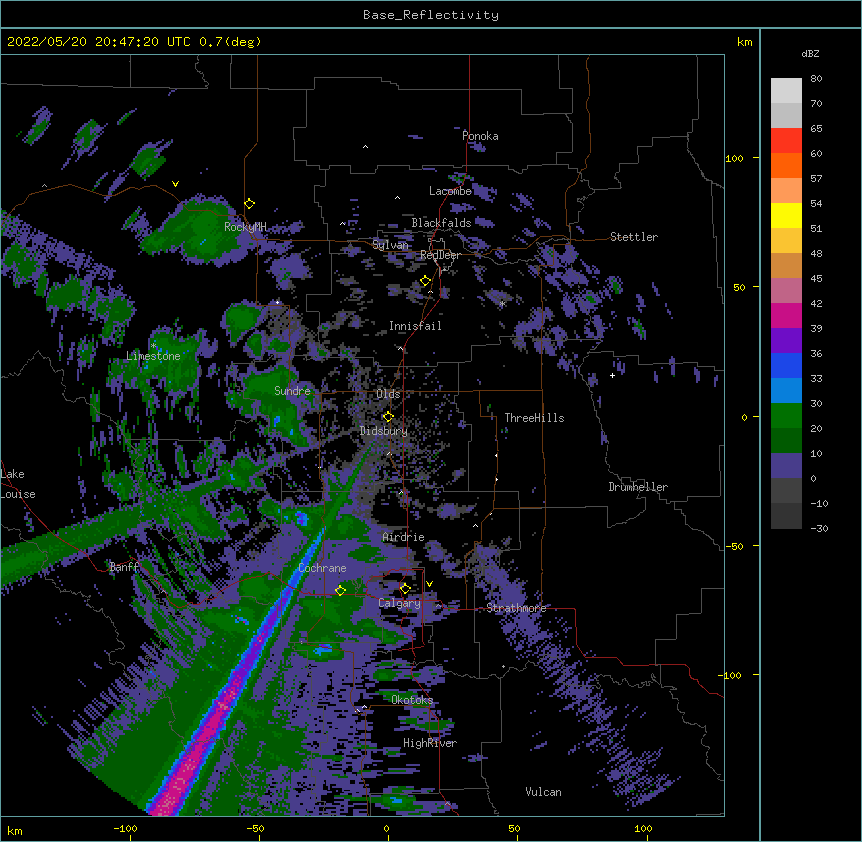Click the RockyMH label
862x842 pixels.
pyautogui.click(x=245, y=226)
